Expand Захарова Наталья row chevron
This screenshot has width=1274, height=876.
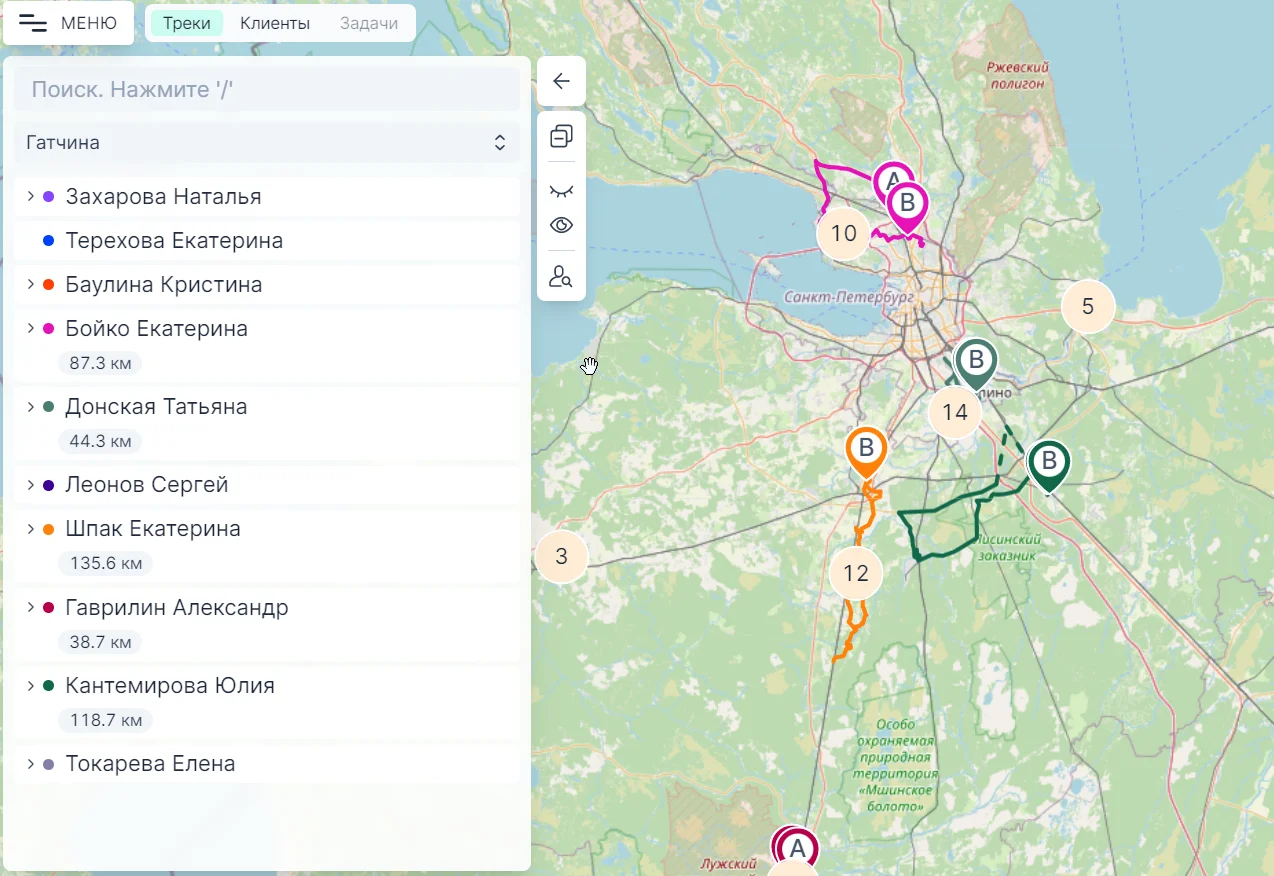coord(31,196)
